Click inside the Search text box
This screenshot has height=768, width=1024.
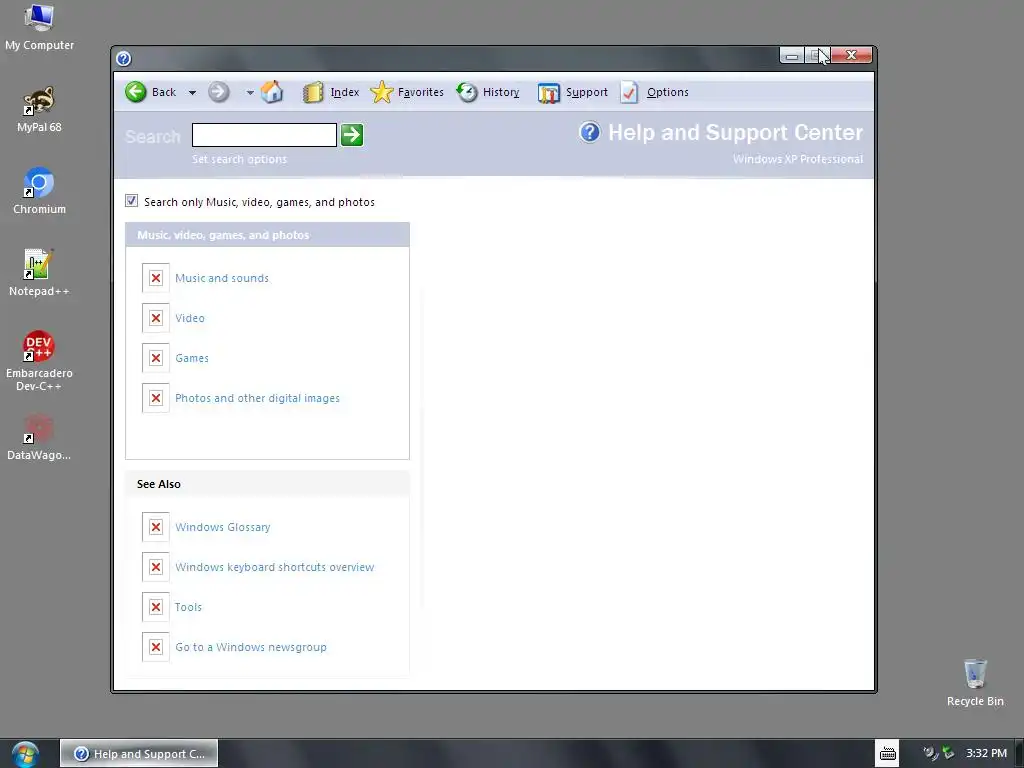(x=264, y=135)
